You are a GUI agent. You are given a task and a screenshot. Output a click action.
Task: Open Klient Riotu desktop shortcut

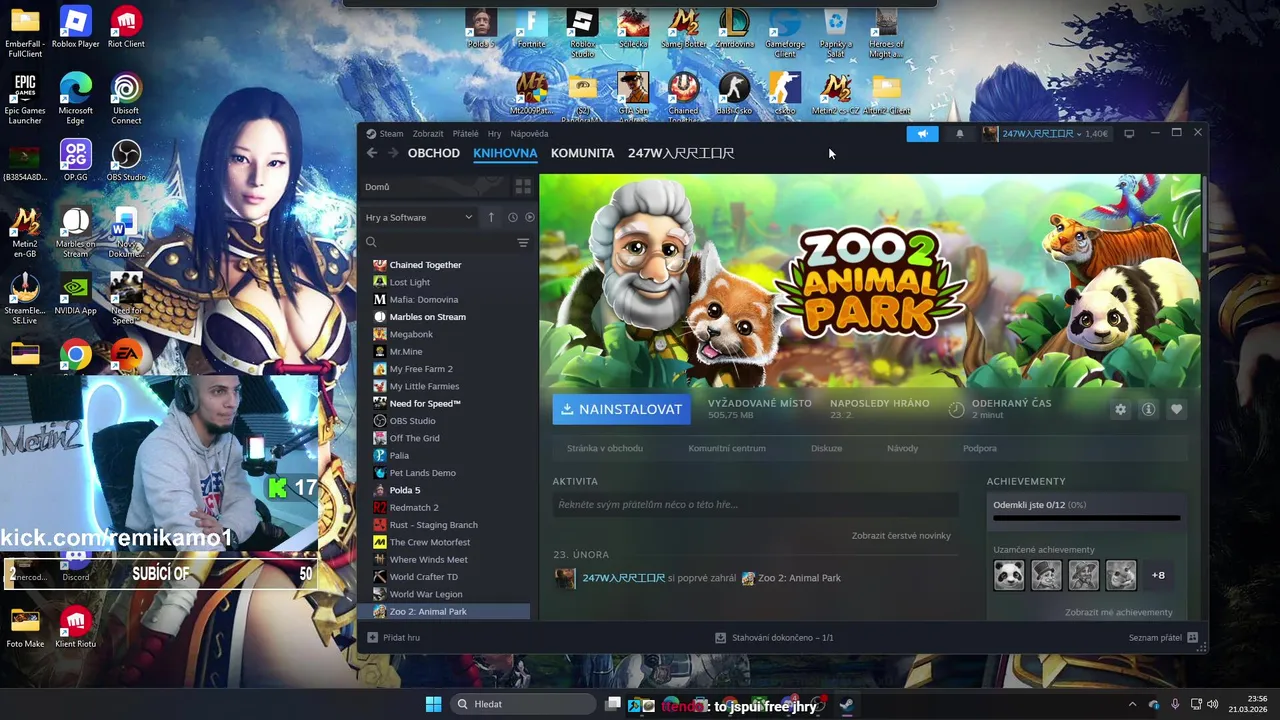pos(76,628)
